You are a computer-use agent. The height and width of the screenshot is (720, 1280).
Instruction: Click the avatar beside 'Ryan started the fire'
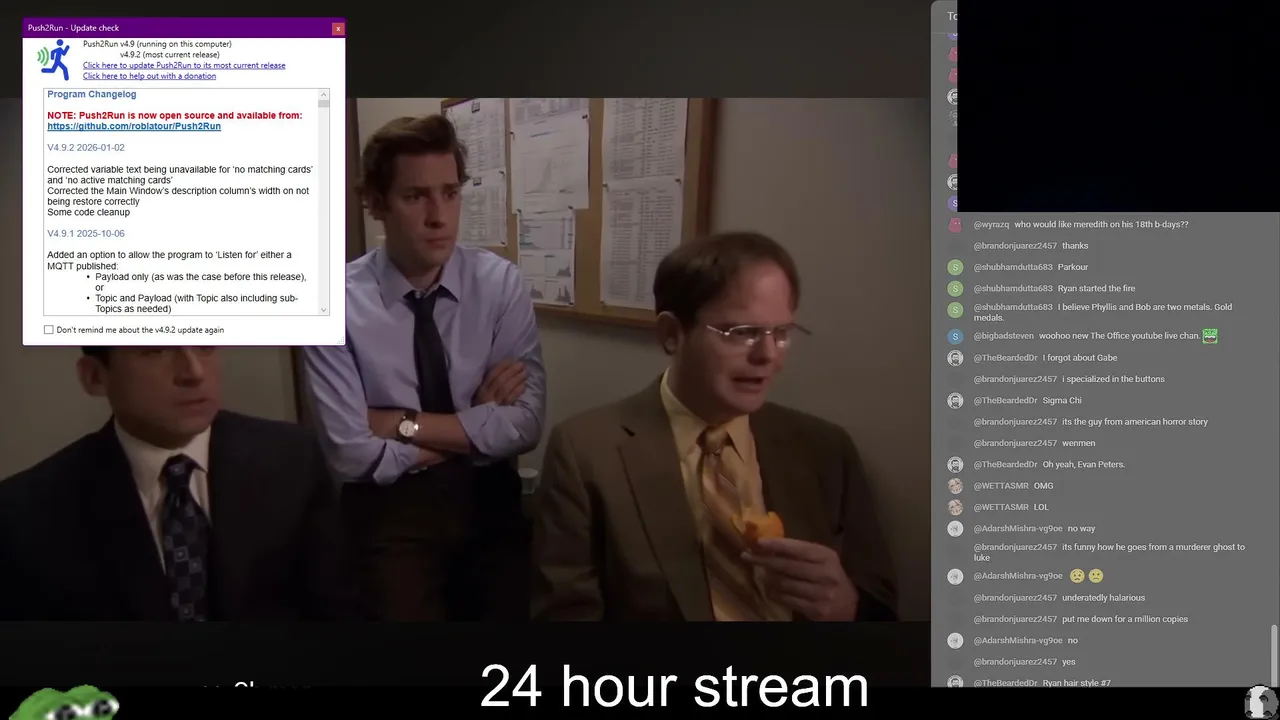point(955,289)
